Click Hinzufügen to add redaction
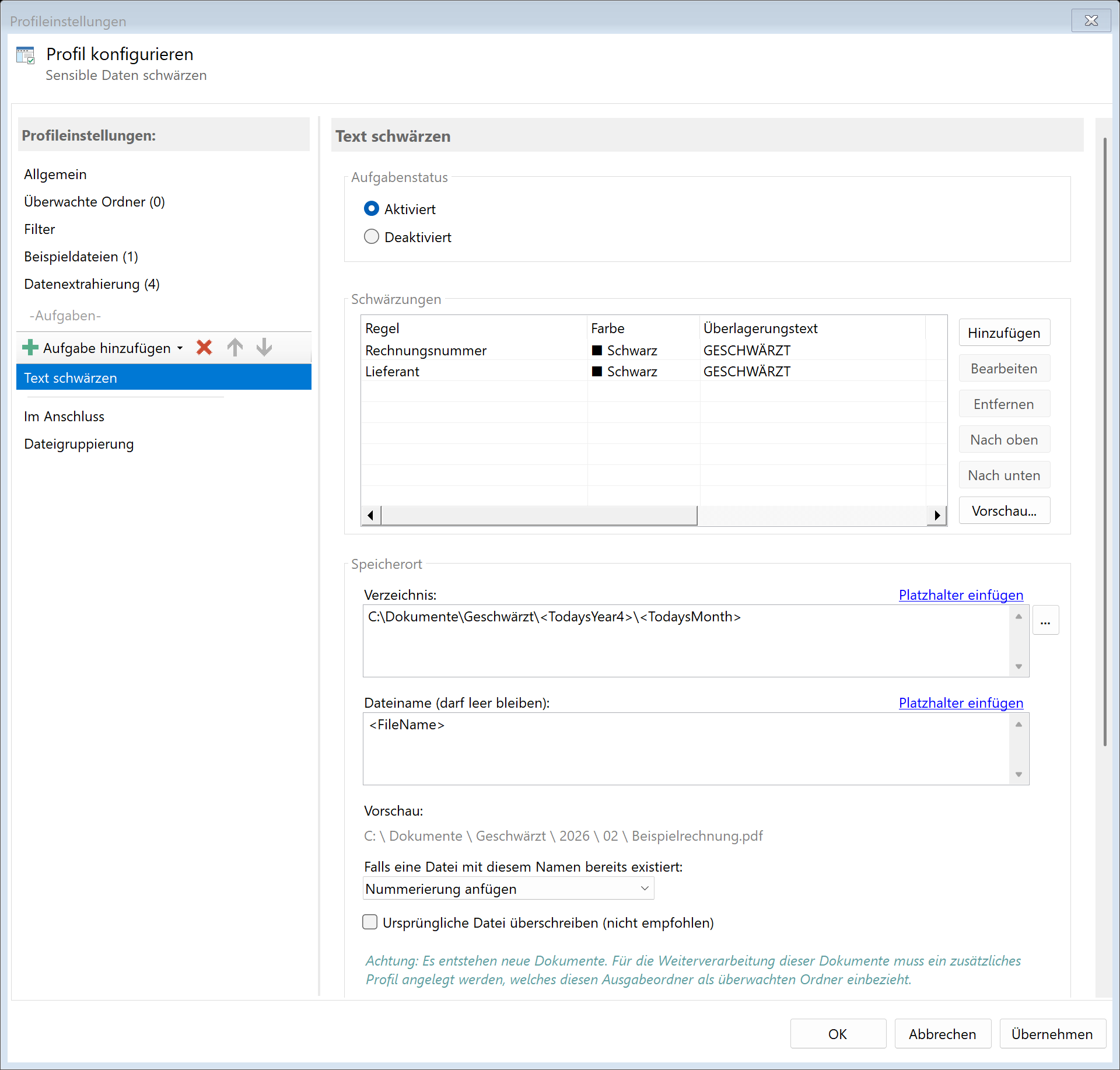This screenshot has height=1070, width=1120. [x=1003, y=333]
